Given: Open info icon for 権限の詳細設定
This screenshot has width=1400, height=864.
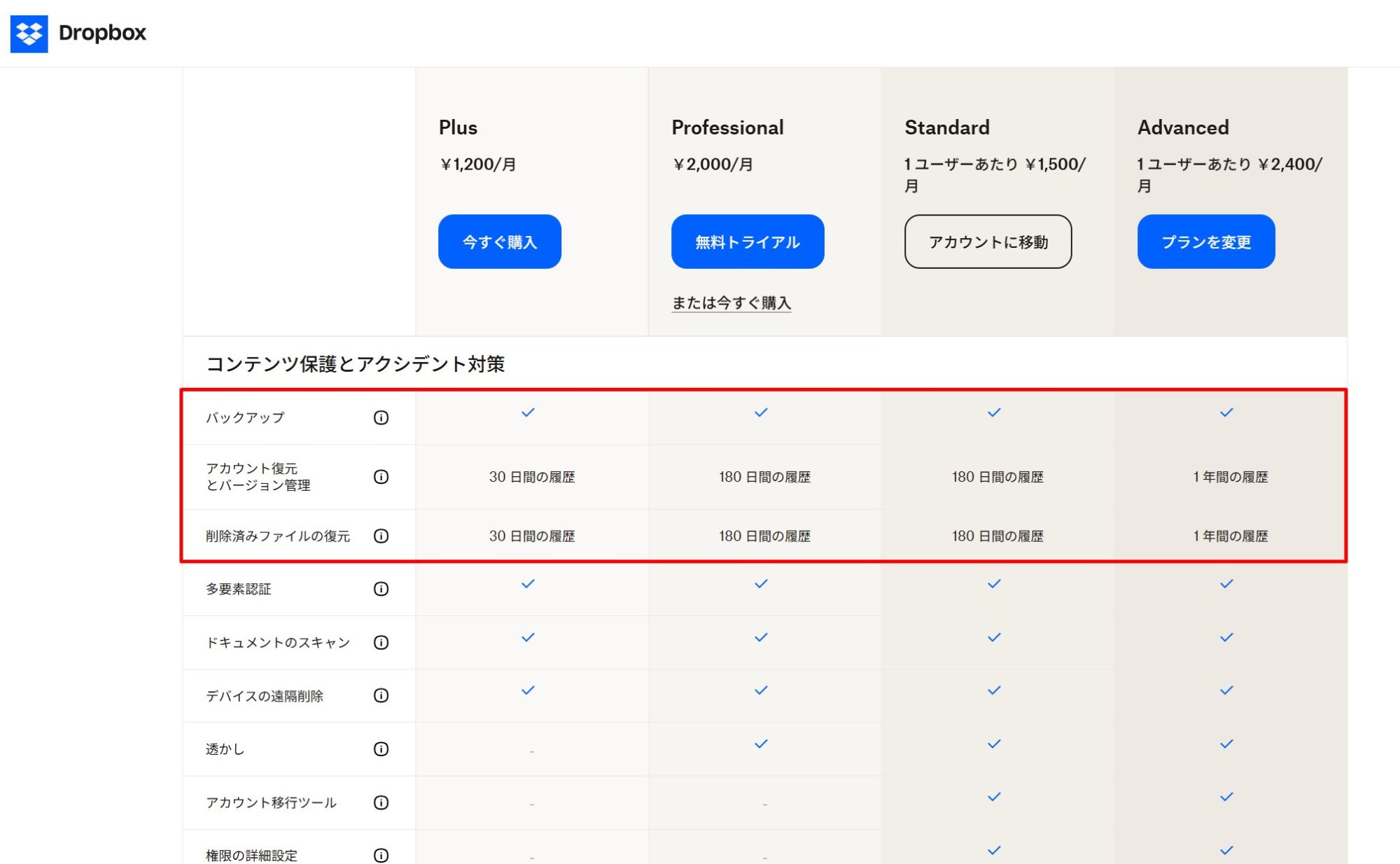Looking at the screenshot, I should coord(381,855).
